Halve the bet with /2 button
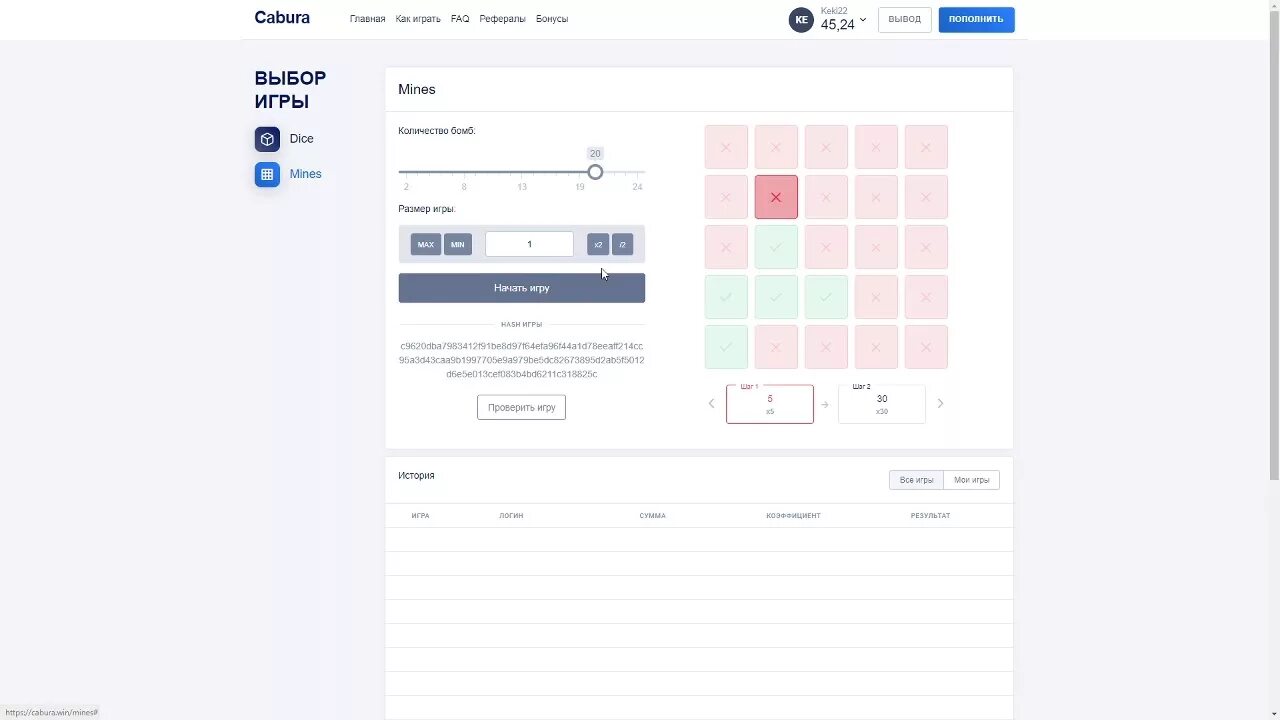The height and width of the screenshot is (720, 1280). [x=622, y=244]
